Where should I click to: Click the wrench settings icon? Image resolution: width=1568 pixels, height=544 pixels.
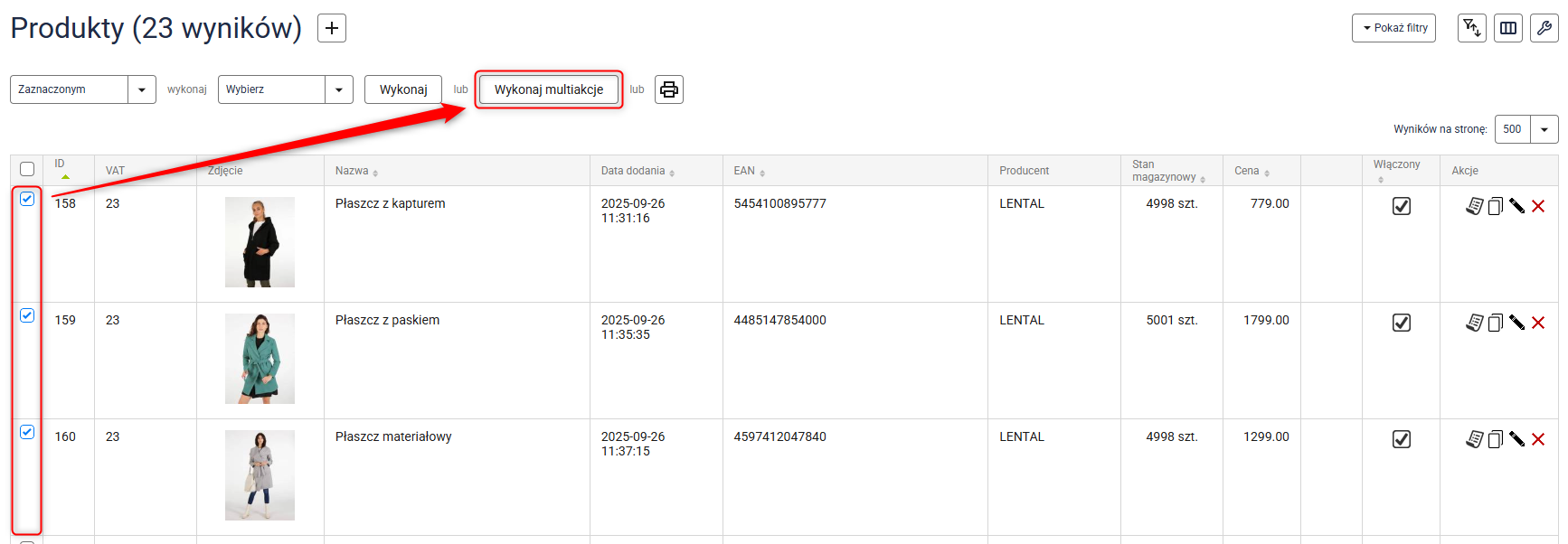click(1544, 28)
